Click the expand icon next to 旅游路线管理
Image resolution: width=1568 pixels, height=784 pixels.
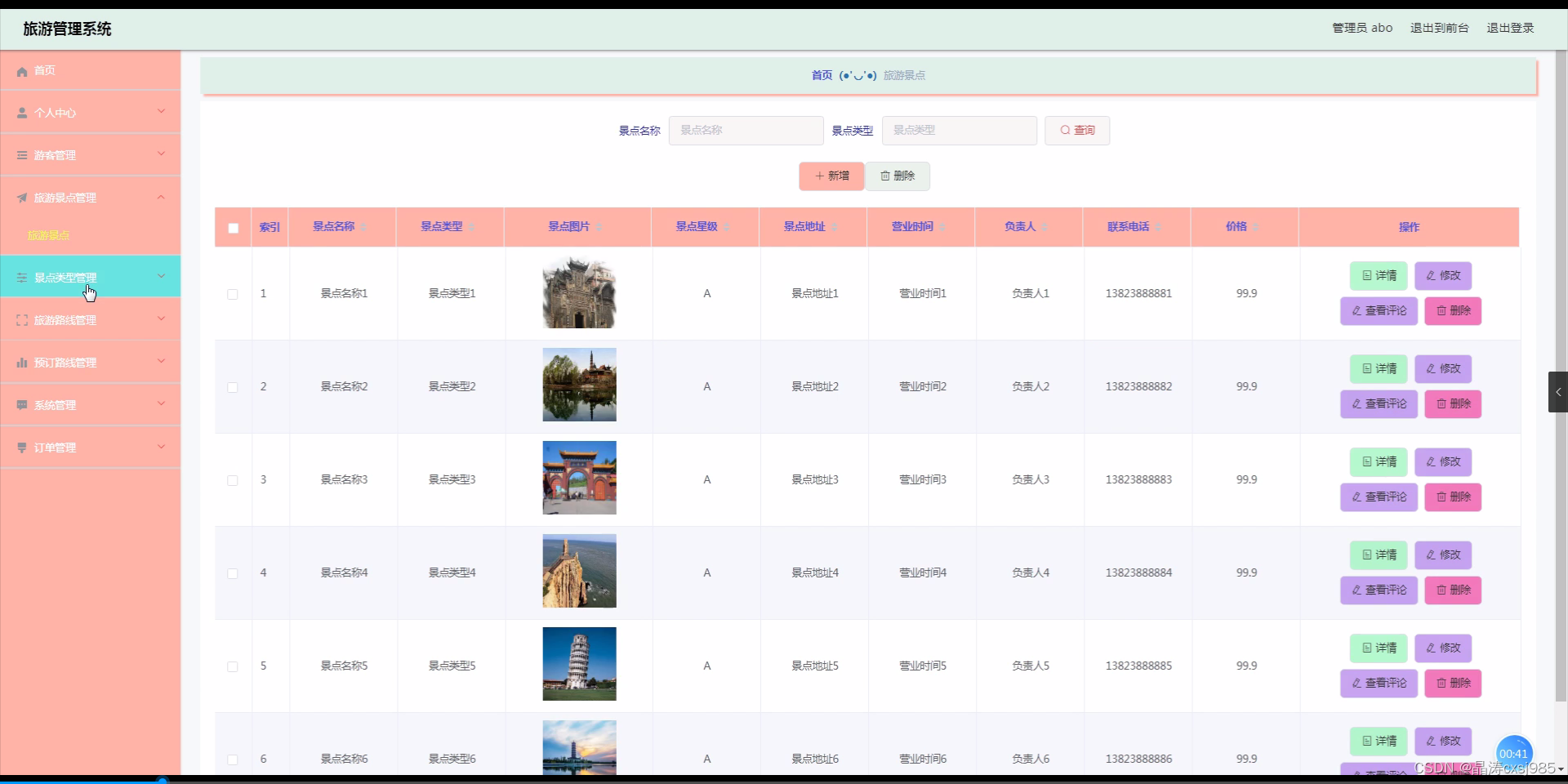[20, 320]
